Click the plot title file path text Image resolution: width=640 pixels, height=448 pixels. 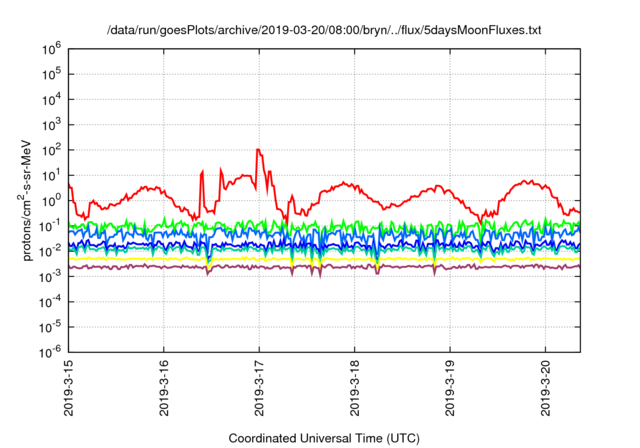click(324, 30)
